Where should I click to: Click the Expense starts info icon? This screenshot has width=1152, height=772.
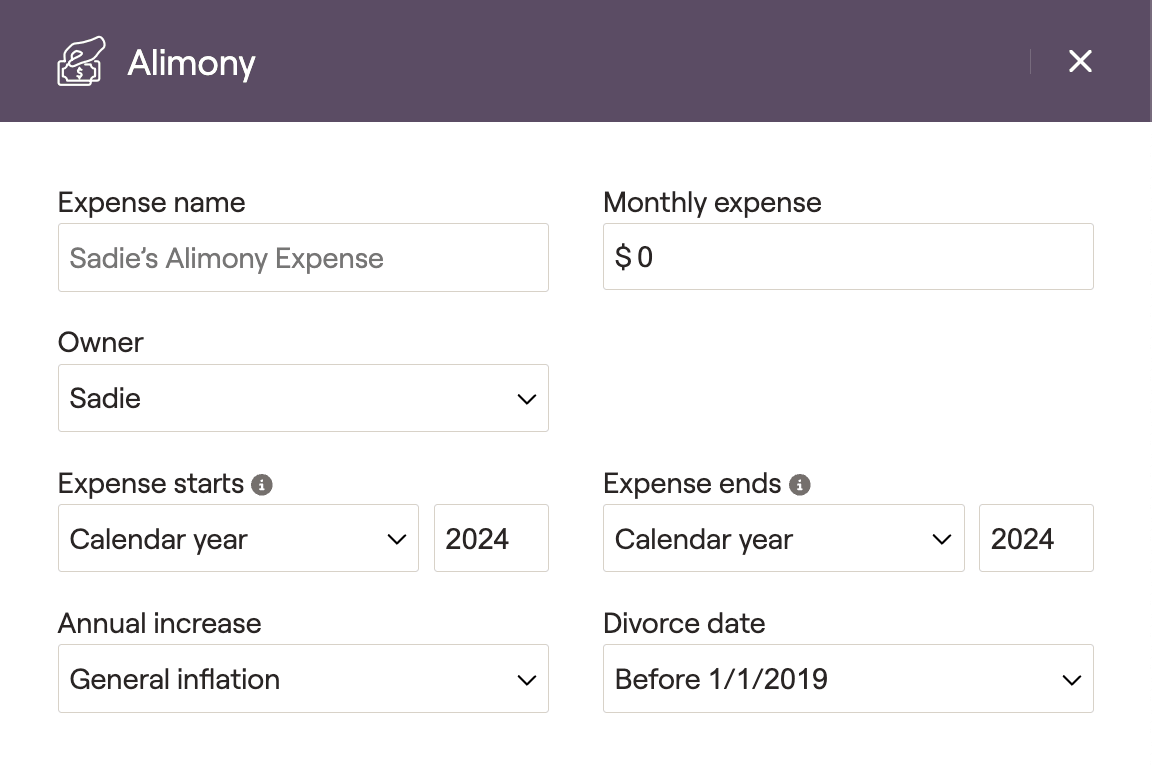point(262,485)
